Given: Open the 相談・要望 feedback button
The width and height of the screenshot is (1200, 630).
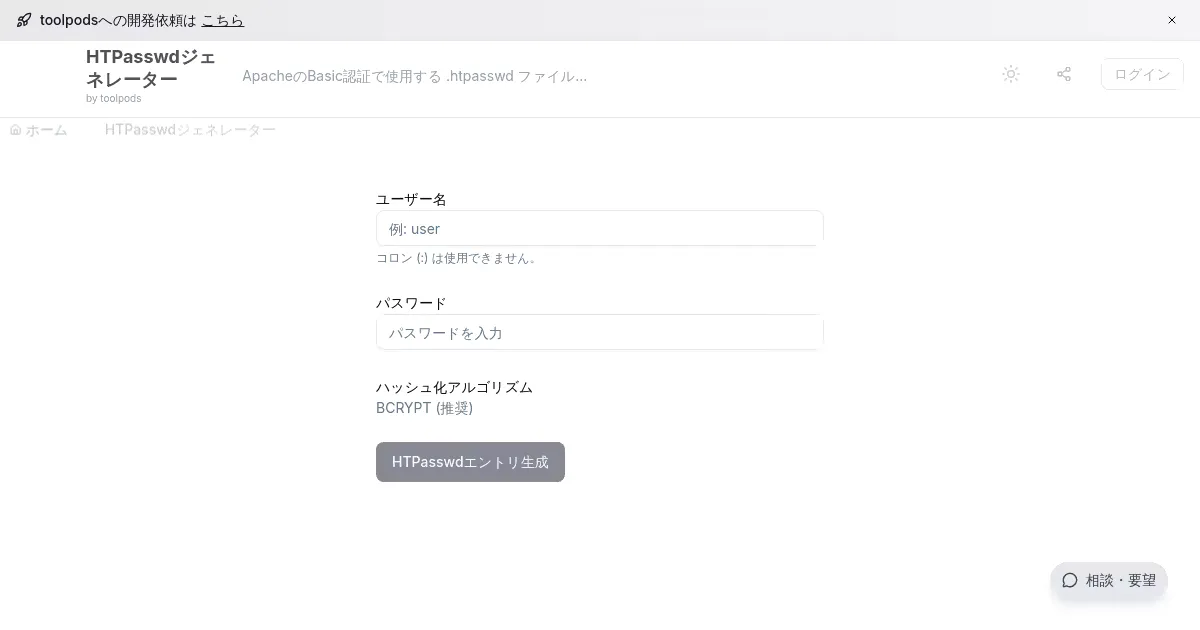Looking at the screenshot, I should click(1109, 580).
